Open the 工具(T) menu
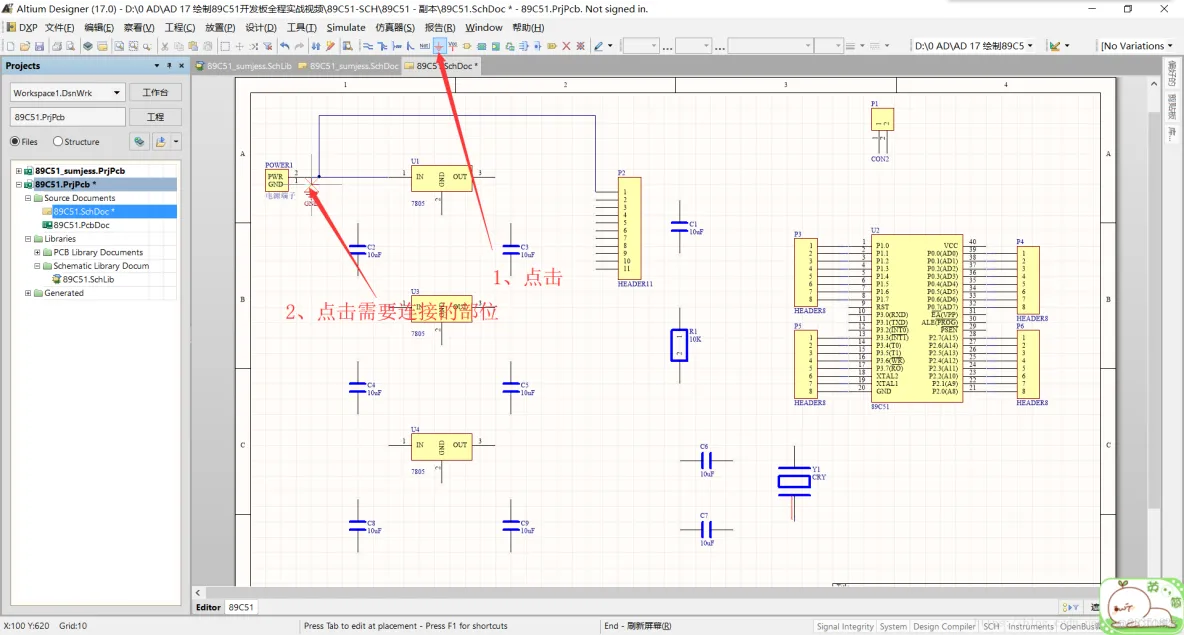 tap(301, 27)
